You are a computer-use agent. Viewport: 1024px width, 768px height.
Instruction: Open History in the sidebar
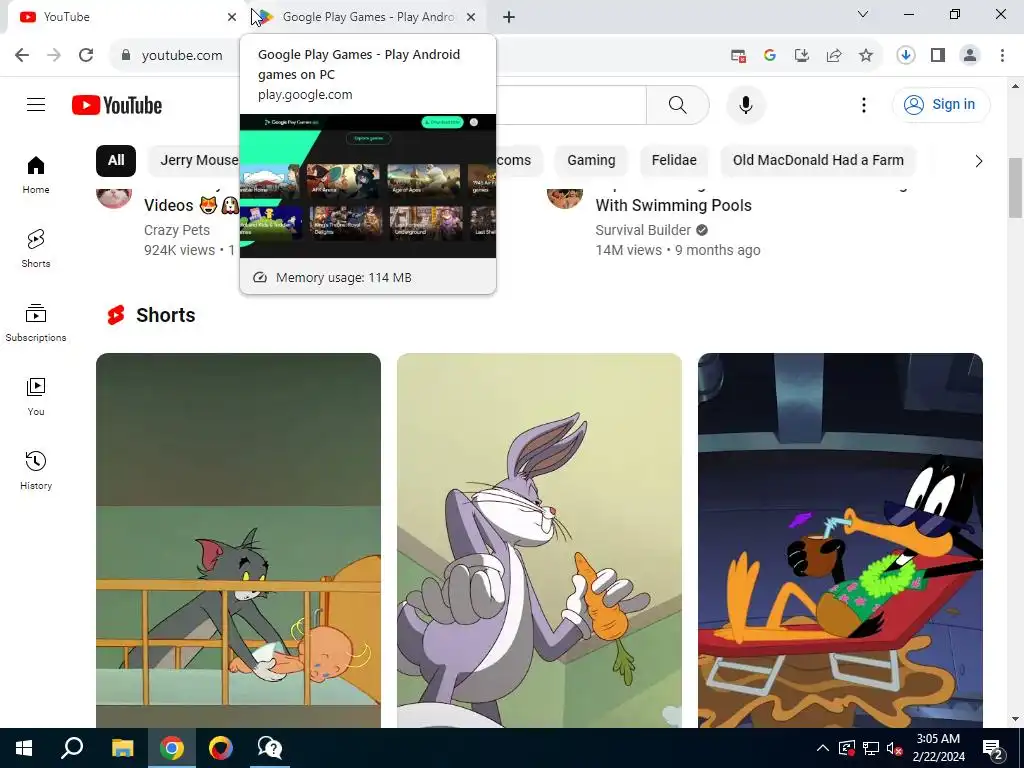(x=36, y=470)
